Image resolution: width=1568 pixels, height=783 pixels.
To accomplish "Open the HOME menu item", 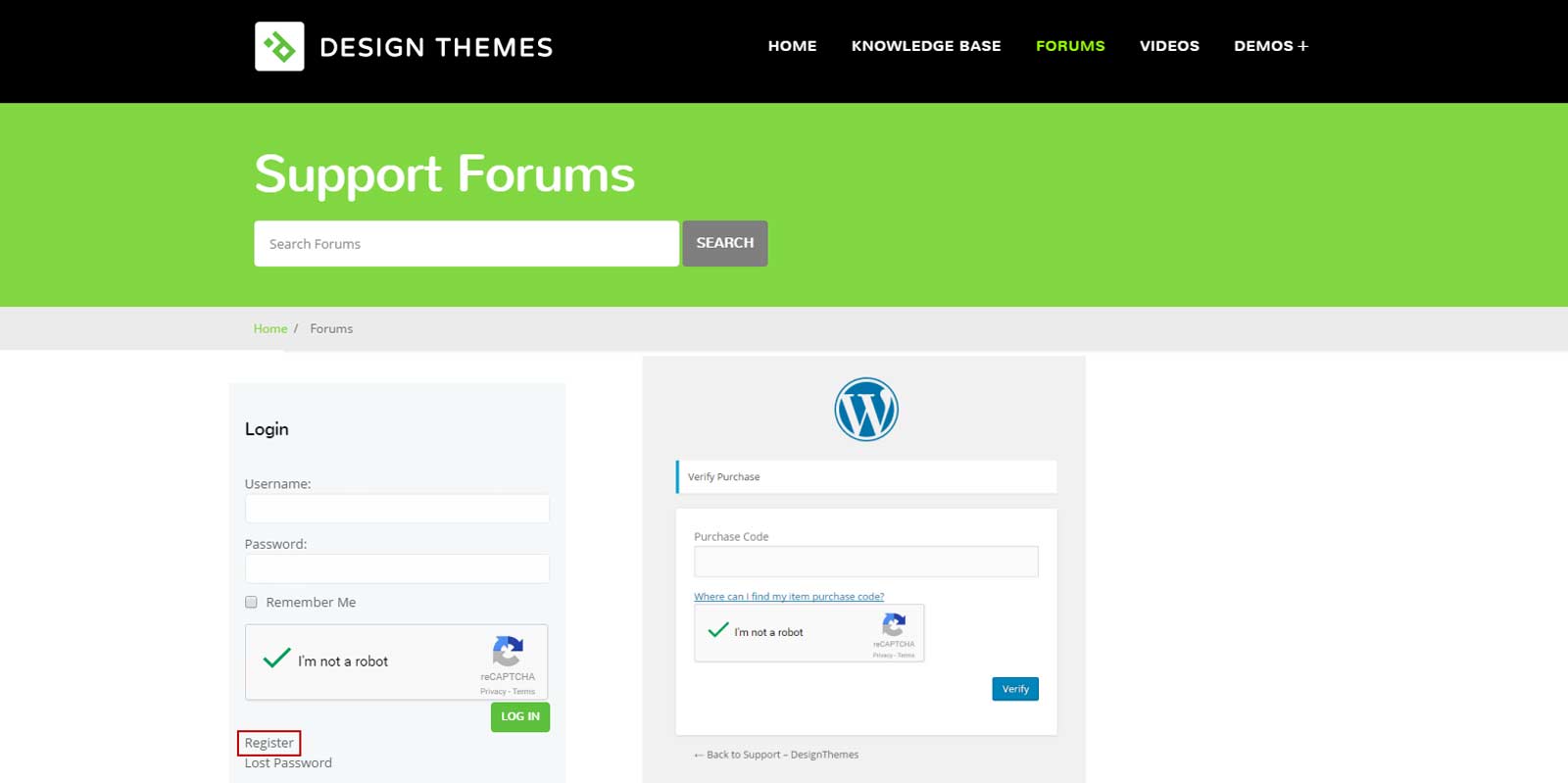I will click(792, 46).
